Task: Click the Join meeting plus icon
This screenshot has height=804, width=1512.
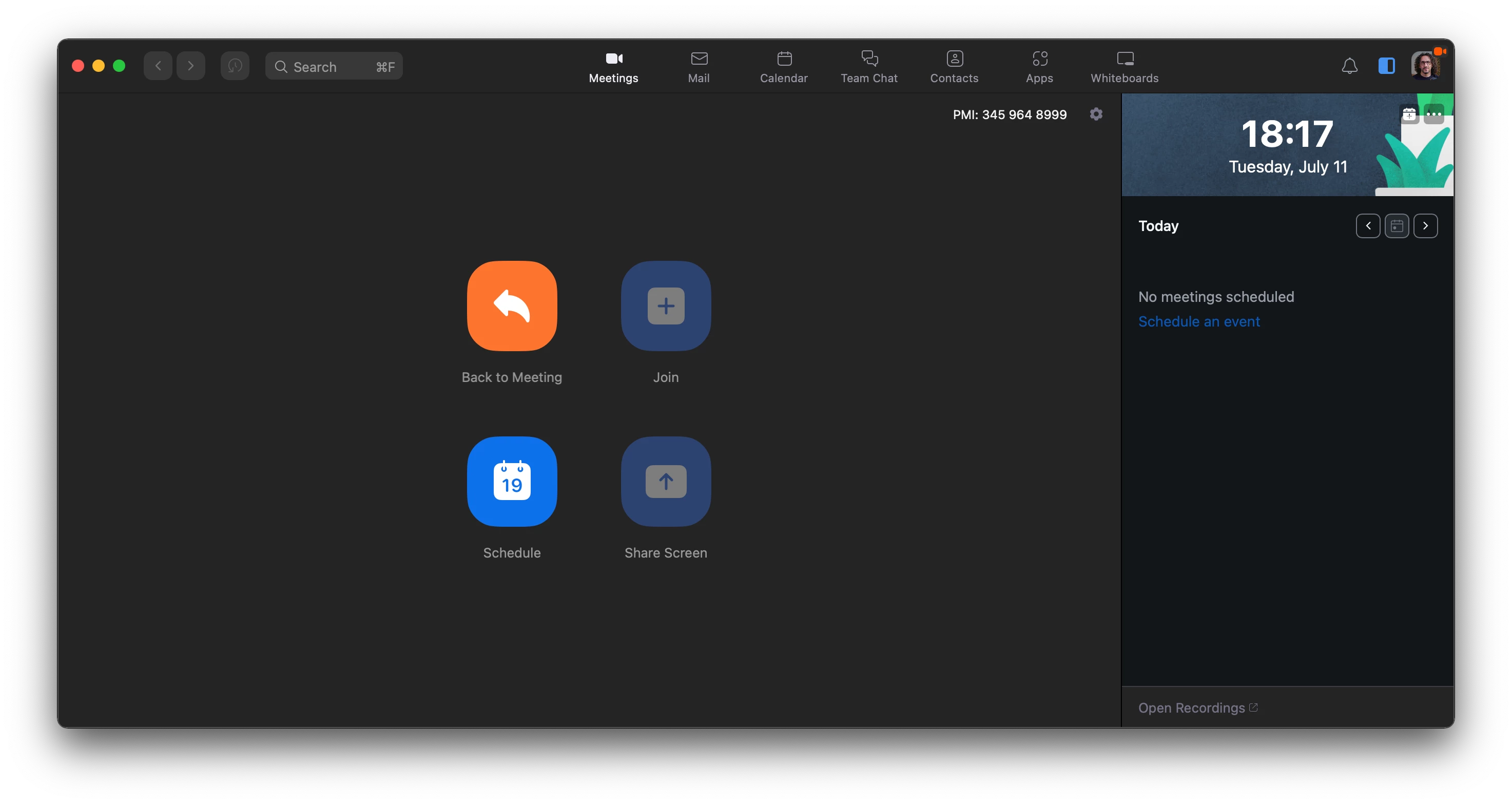Action: (x=666, y=305)
